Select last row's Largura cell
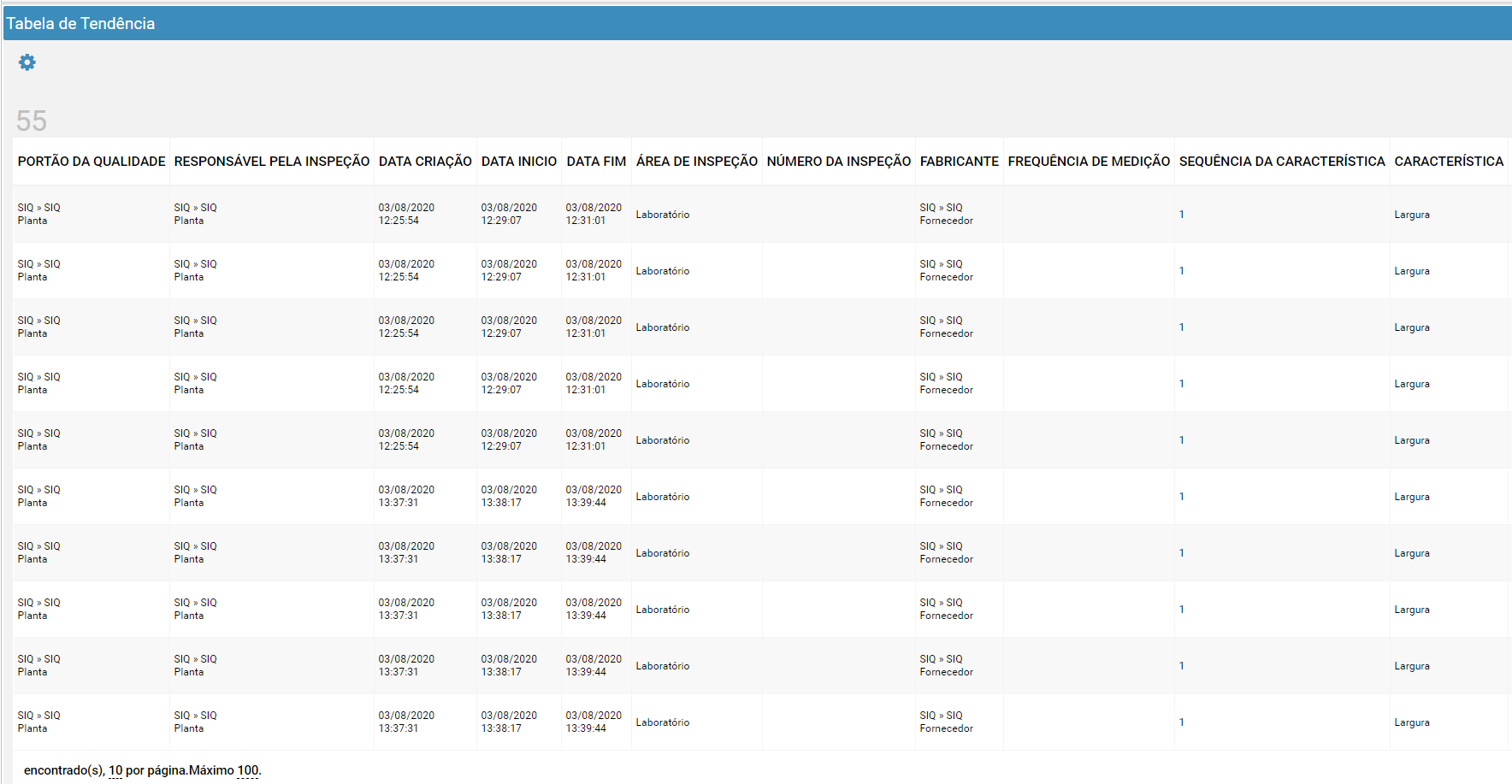The width and height of the screenshot is (1512, 784). 1412,722
